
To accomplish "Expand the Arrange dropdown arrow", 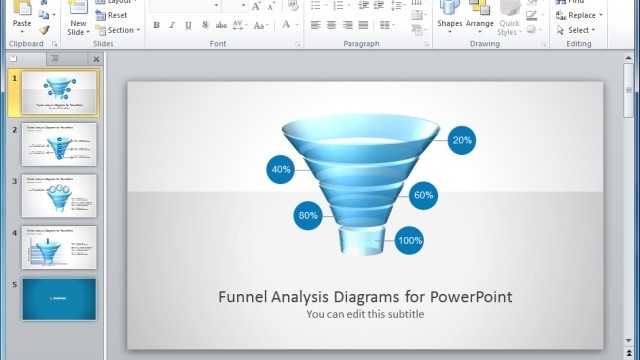I will coord(480,32).
